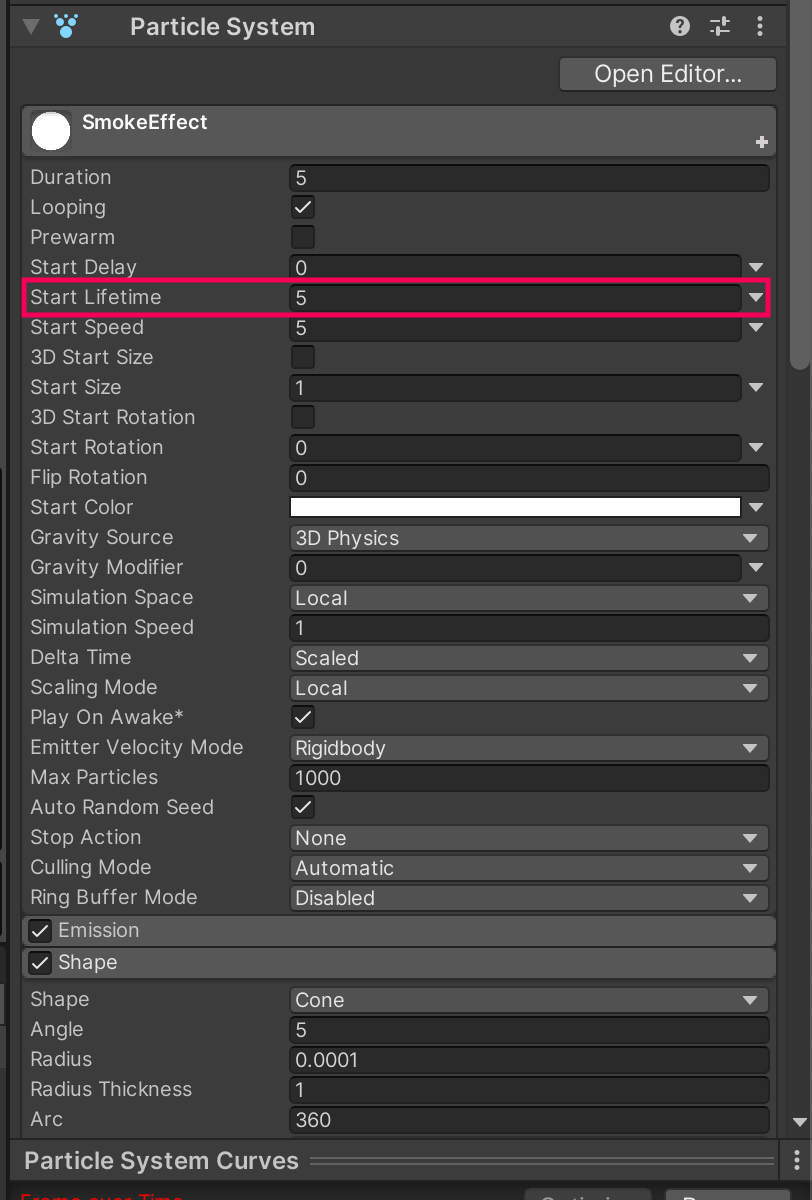Viewport: 812px width, 1200px height.
Task: Open the Simulation Space dropdown
Action: (528, 597)
